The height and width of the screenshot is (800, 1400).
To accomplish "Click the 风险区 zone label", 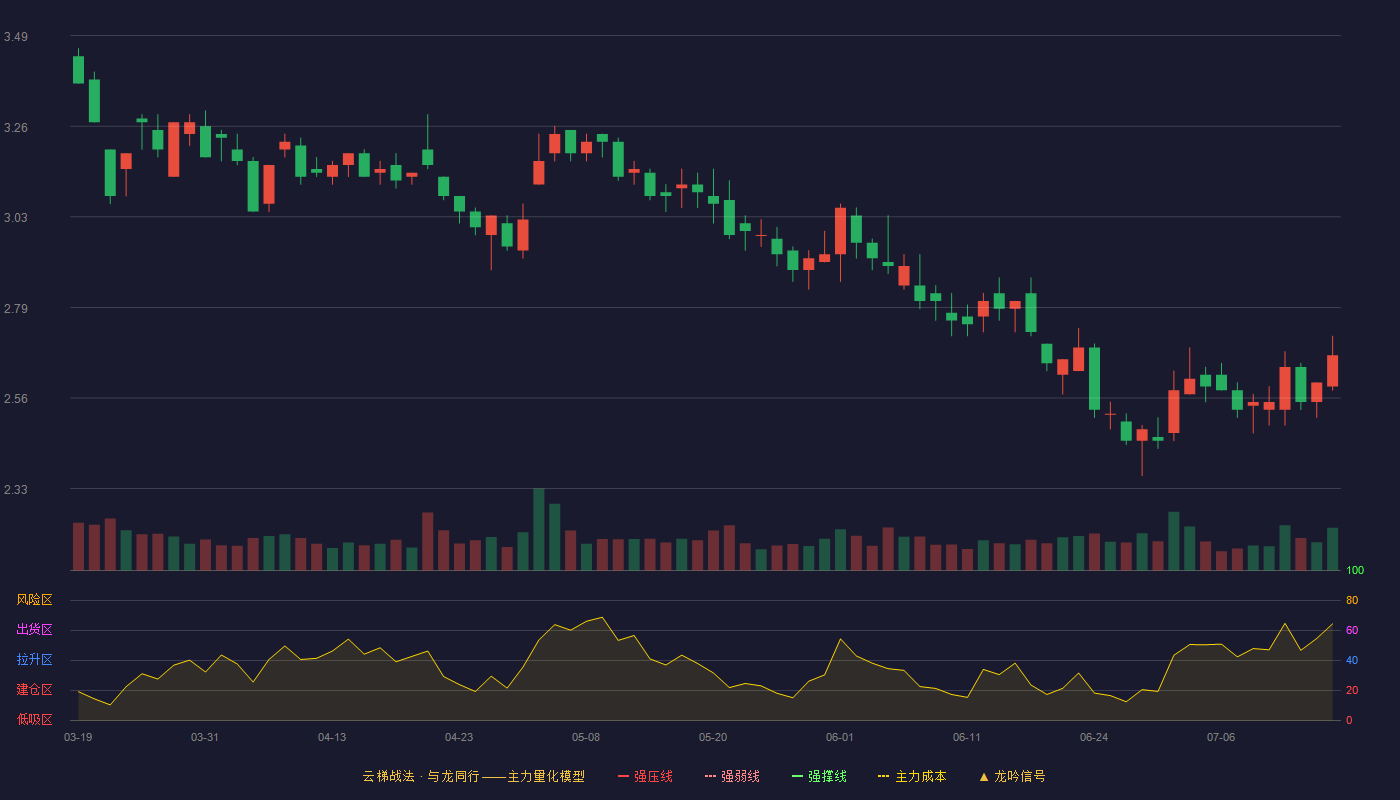I will tap(34, 600).
